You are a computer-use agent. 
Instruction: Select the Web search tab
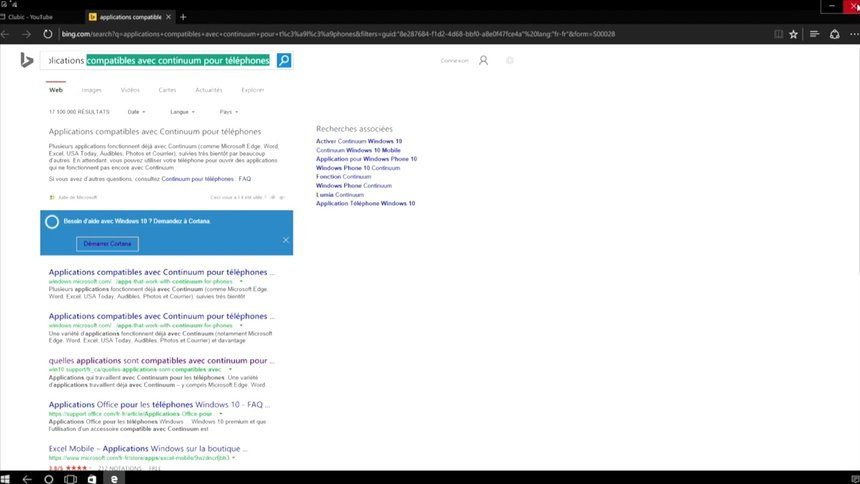[x=56, y=90]
